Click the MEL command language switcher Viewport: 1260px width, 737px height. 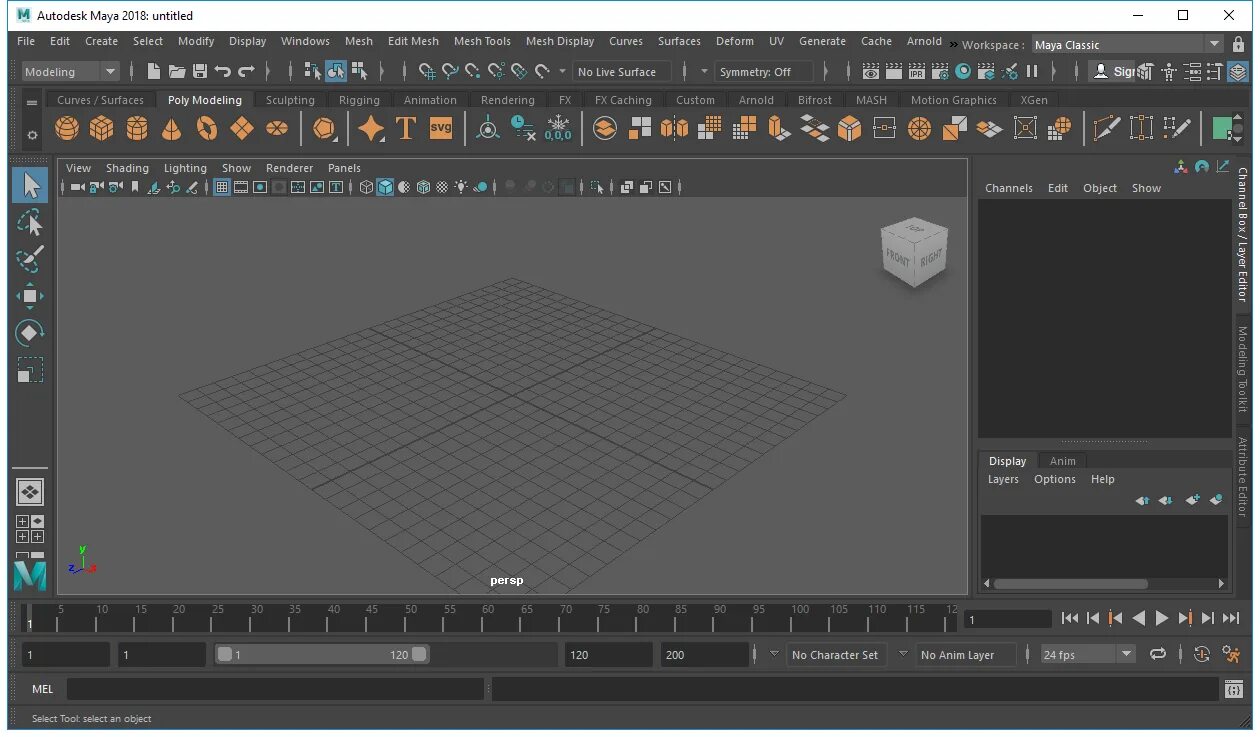(42, 689)
